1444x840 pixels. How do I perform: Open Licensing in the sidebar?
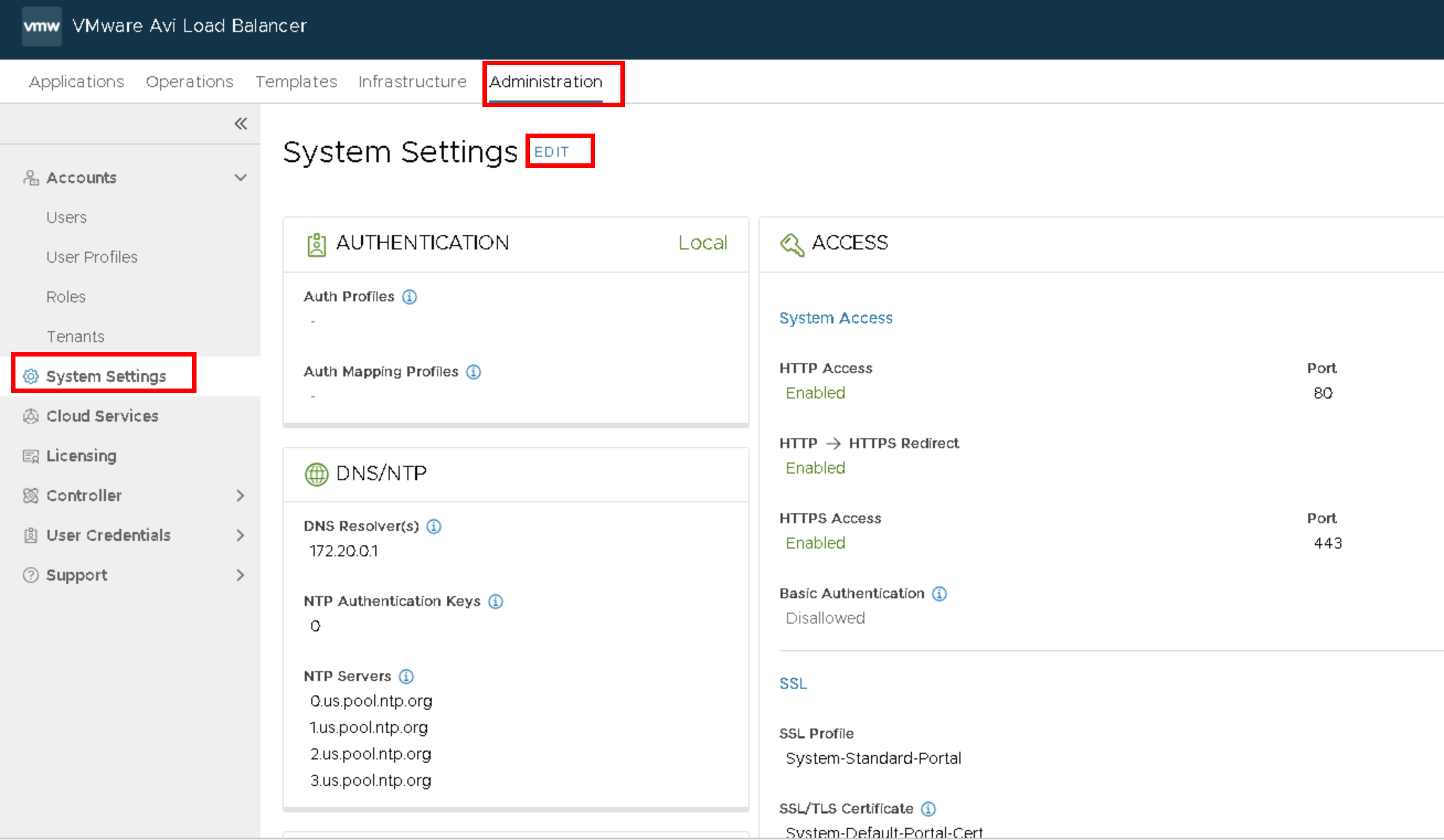click(81, 456)
